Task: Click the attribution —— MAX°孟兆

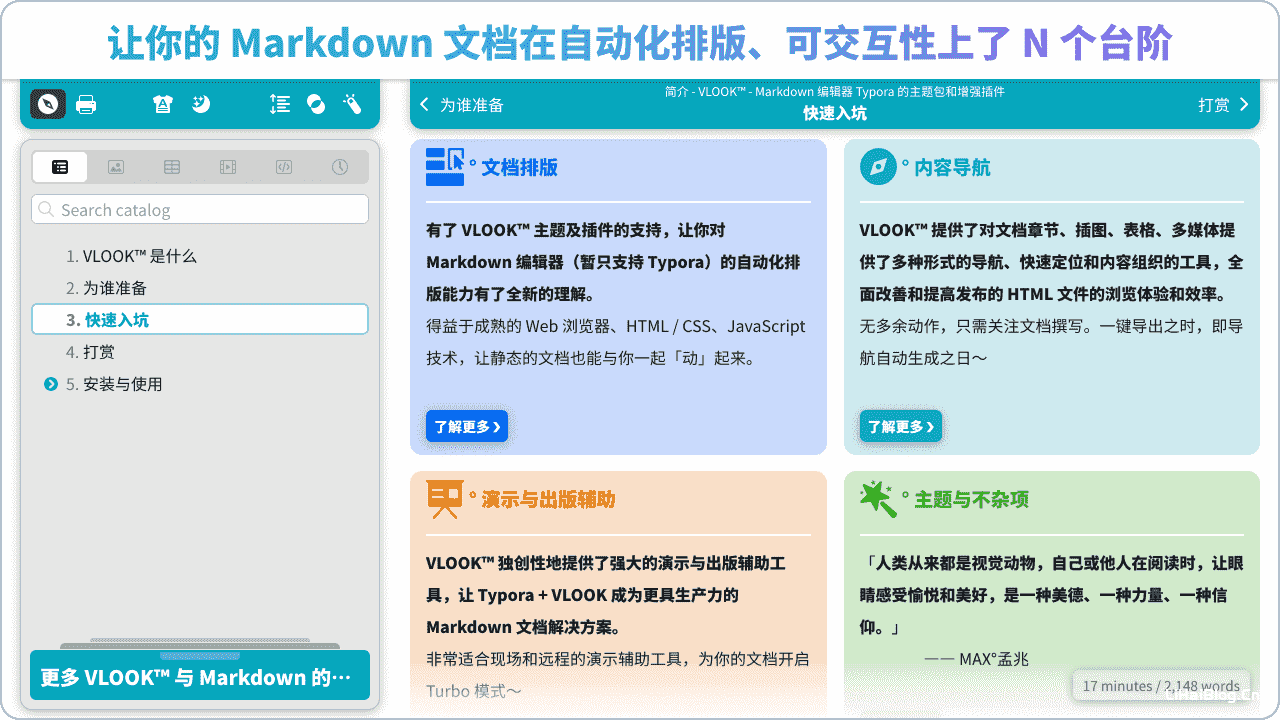Action: 976,659
